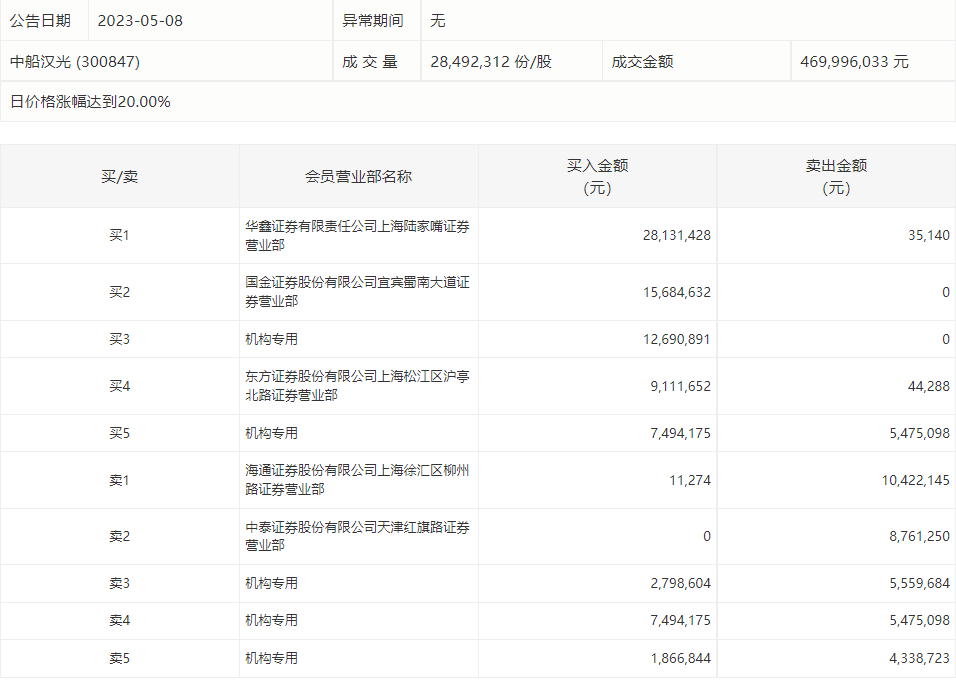The image size is (956, 681).
Task: Click stock name 中船汉光 (300847)
Action: click(x=75, y=62)
